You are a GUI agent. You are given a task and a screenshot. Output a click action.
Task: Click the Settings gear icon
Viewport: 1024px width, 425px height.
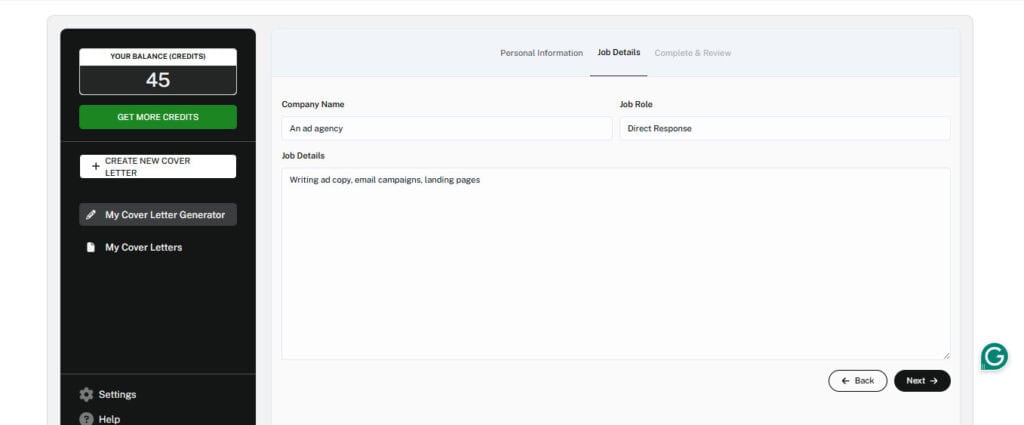[86, 394]
